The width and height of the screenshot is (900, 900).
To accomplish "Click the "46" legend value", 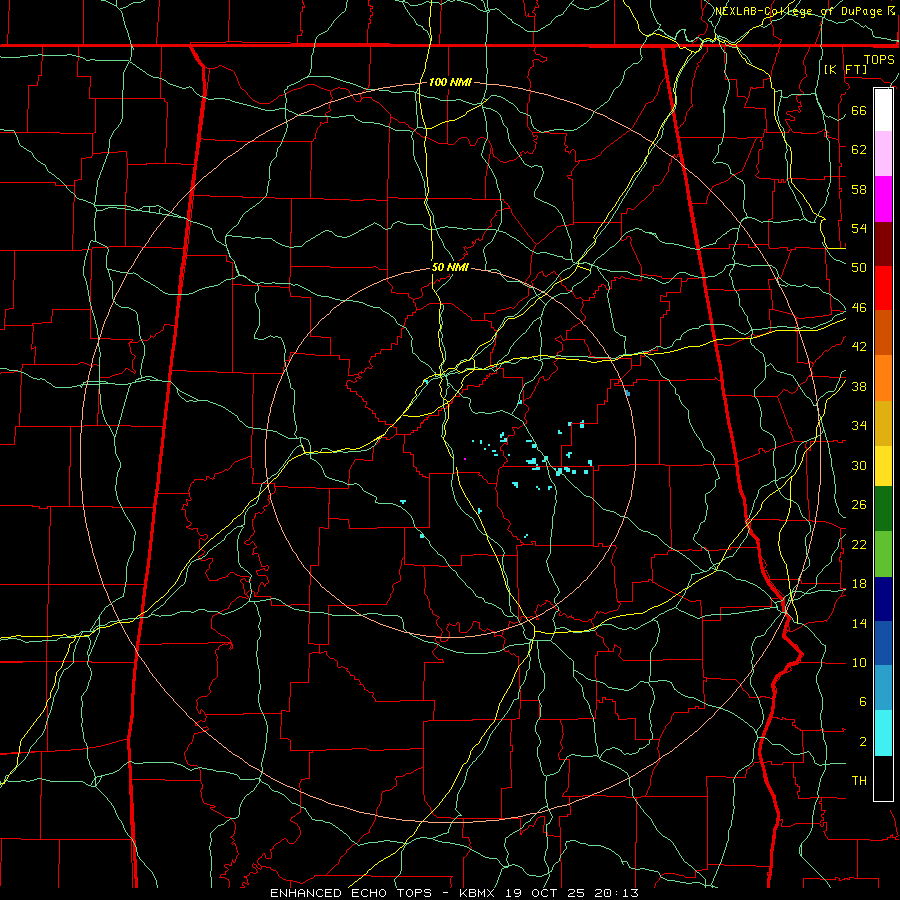I will coord(859,307).
